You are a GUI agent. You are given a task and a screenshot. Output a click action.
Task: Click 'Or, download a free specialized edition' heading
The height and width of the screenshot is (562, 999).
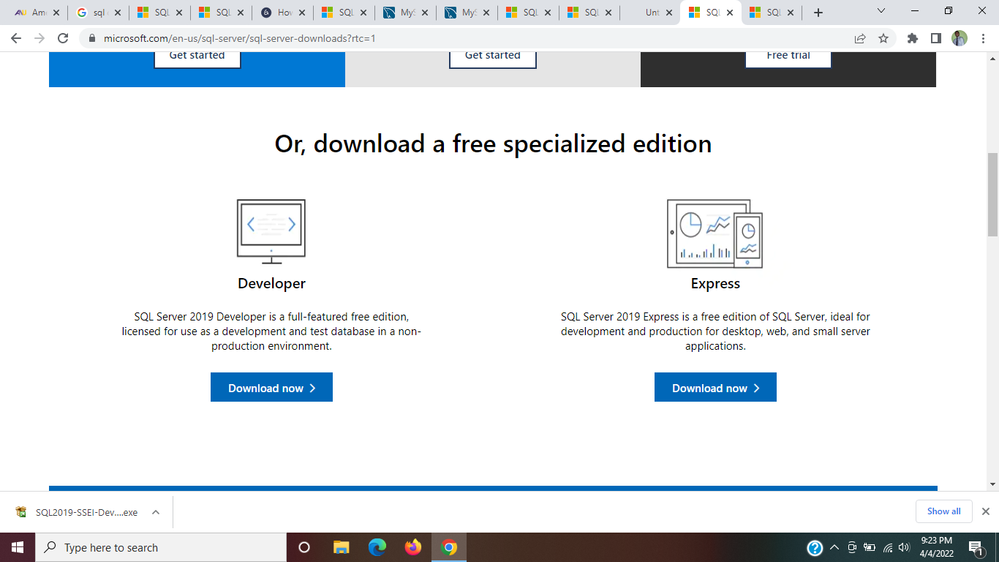click(x=492, y=144)
